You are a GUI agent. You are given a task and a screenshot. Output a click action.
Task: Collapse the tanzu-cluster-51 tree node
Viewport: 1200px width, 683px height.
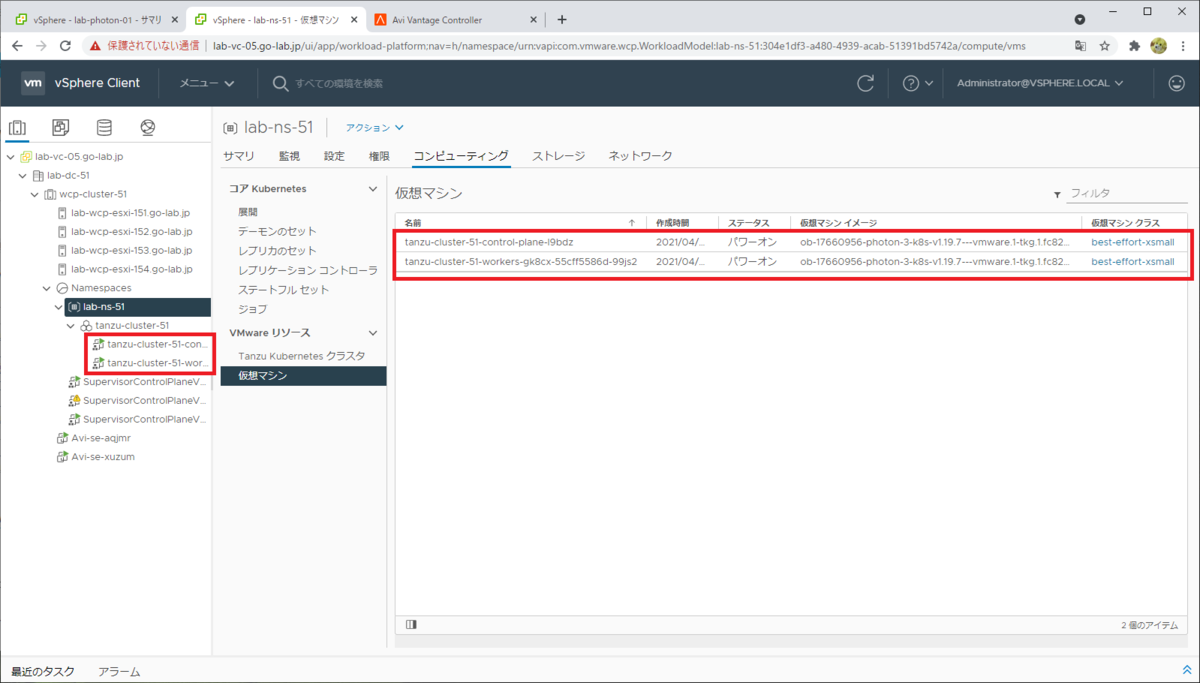click(x=71, y=326)
